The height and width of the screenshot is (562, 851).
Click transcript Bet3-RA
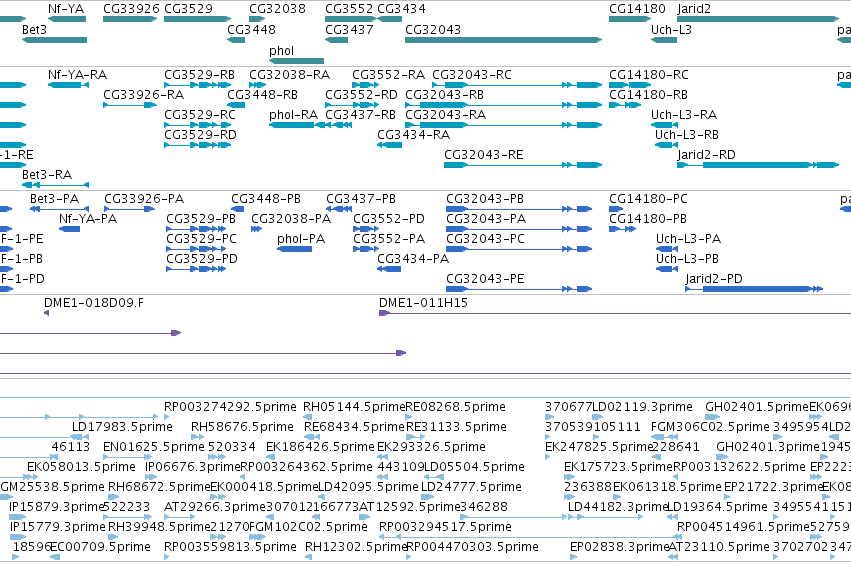pyautogui.click(x=47, y=175)
